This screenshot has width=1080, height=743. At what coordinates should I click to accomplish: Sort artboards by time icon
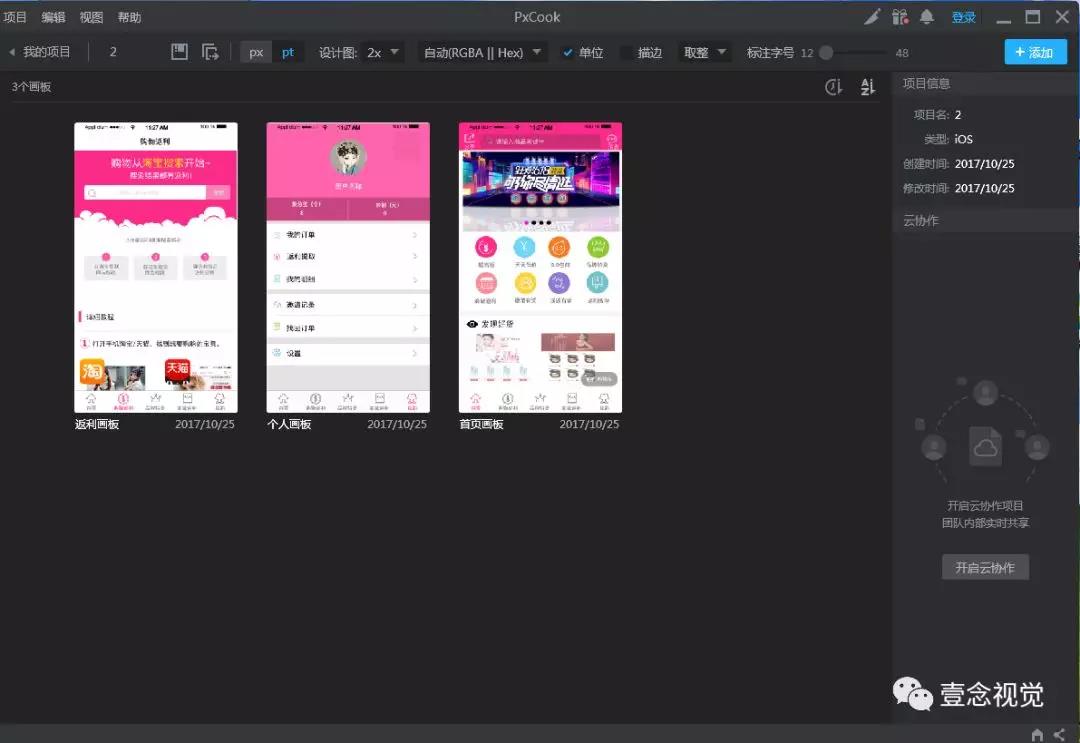click(x=833, y=87)
